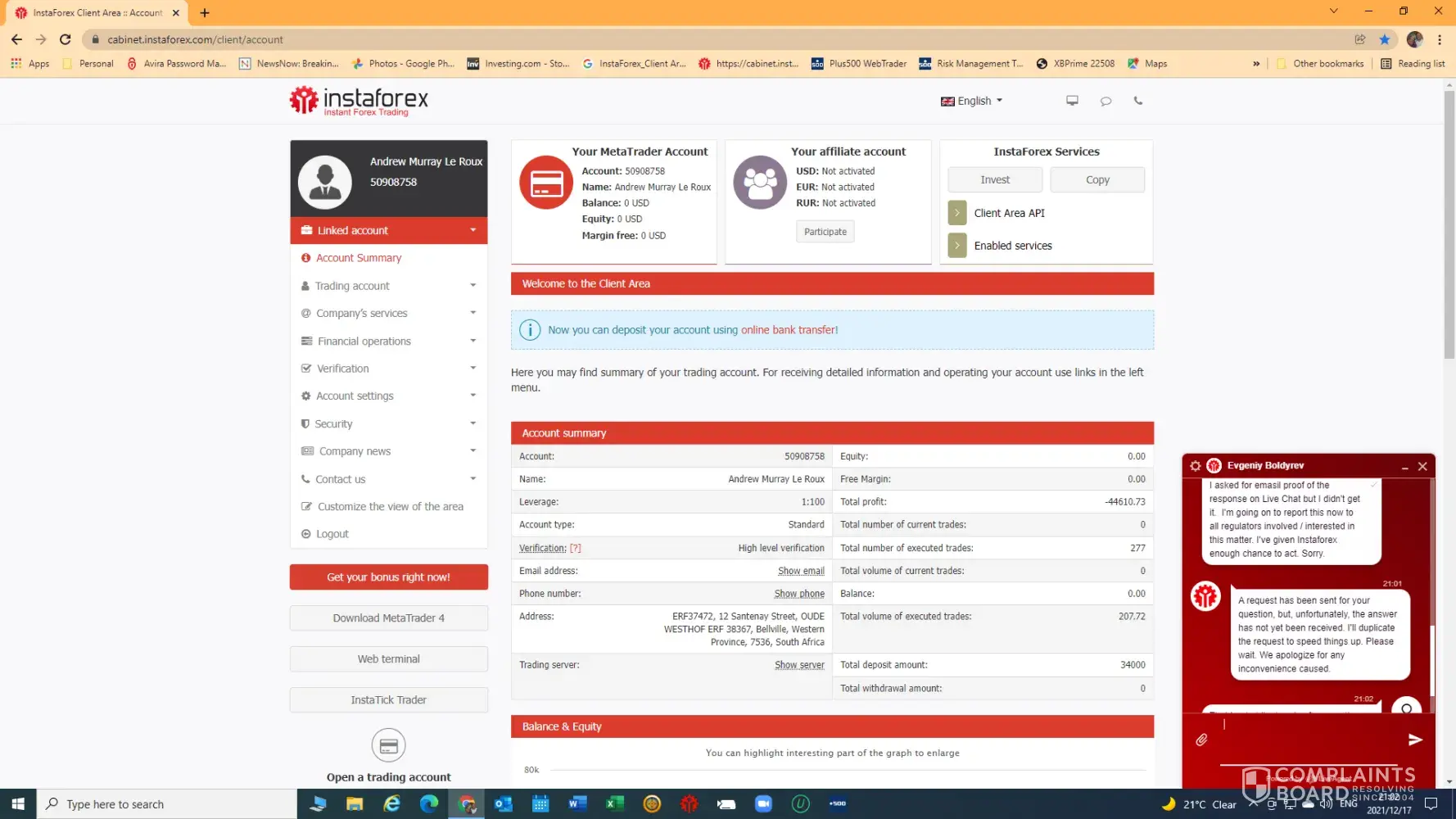
Task: Click the monitor icon in header
Action: (x=1072, y=101)
